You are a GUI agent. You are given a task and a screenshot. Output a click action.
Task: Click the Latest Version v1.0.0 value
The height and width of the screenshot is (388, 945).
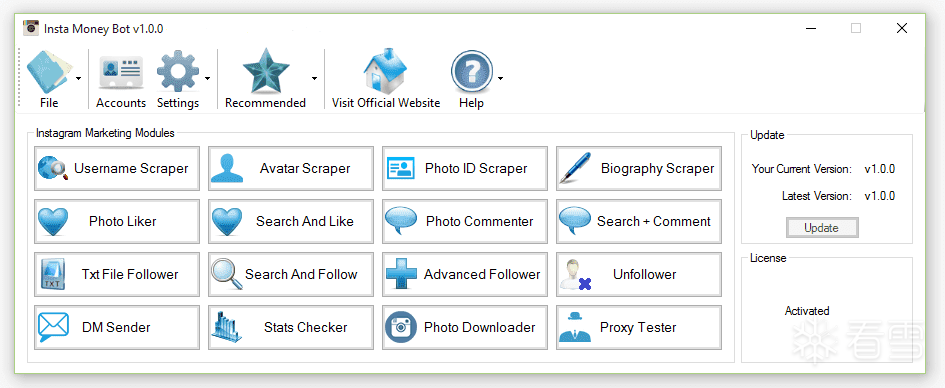click(x=879, y=196)
